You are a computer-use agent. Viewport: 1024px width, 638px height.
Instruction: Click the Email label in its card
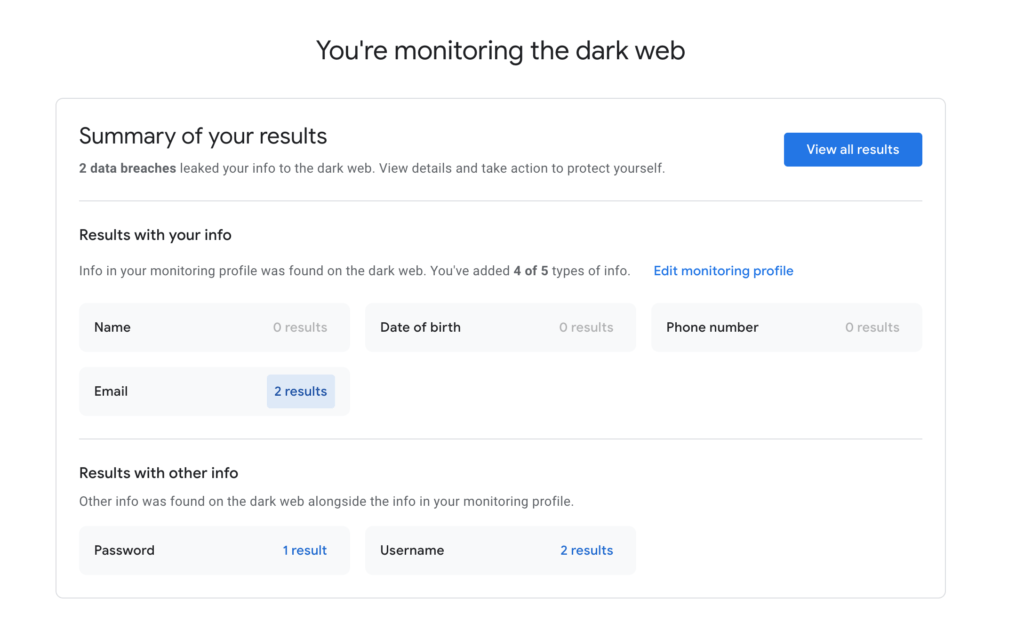click(111, 391)
